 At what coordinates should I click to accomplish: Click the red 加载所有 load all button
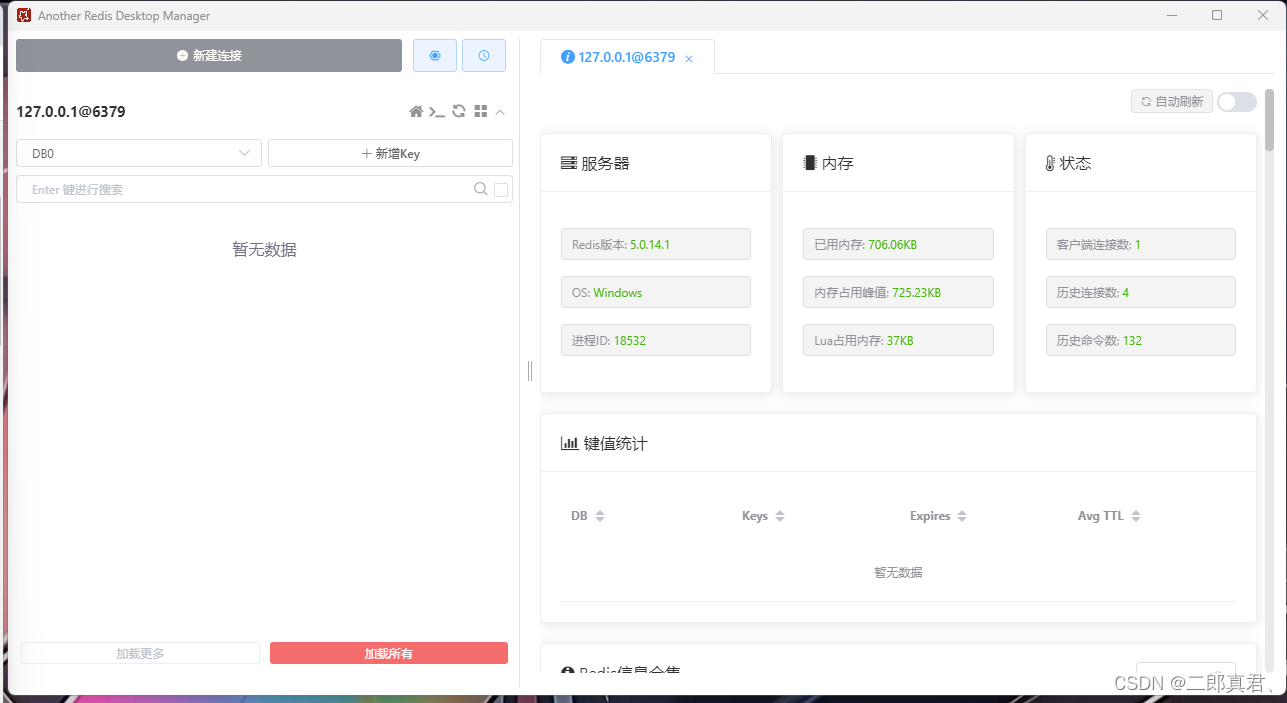[389, 653]
